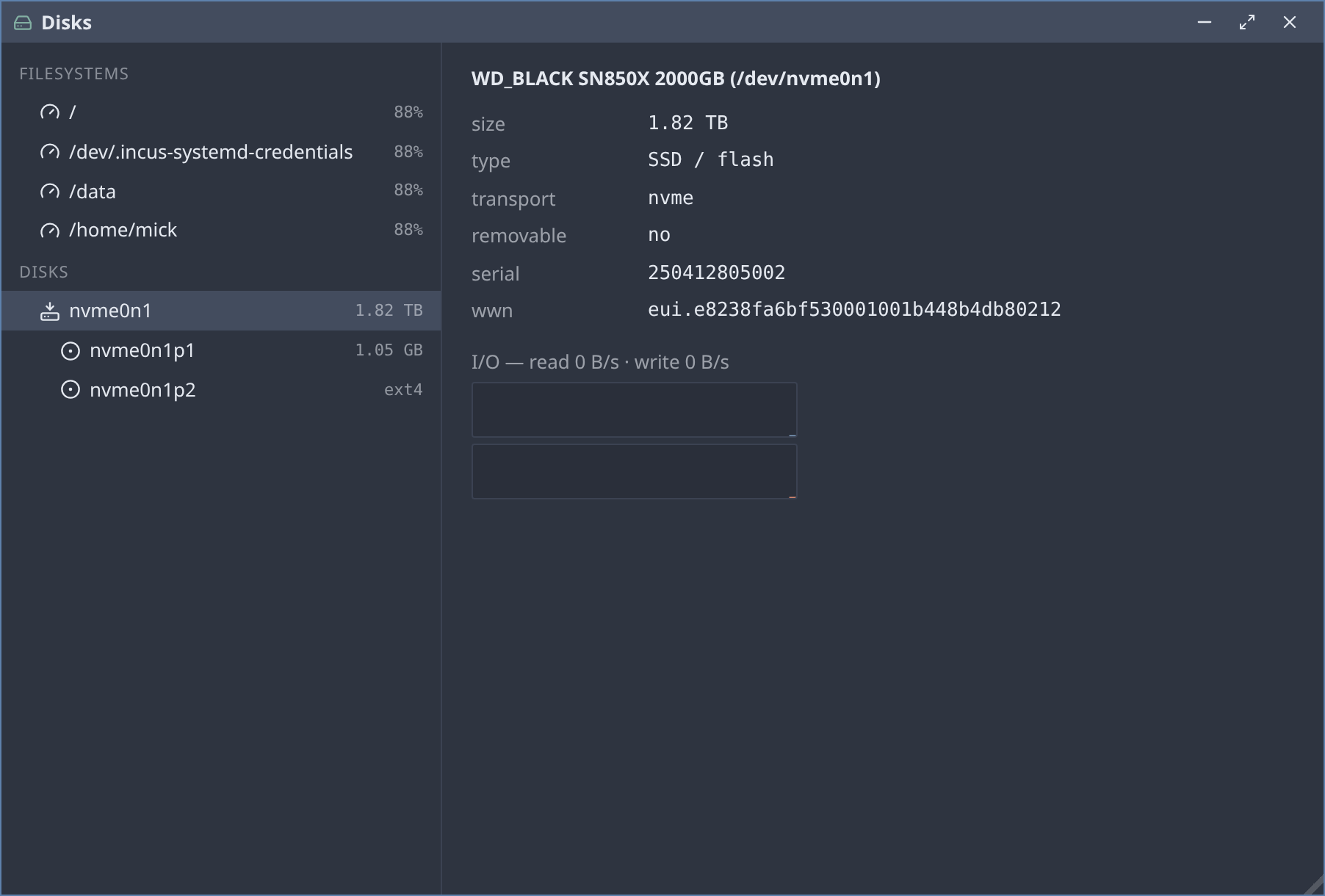Click the size value 1.82 TB in details

(x=687, y=123)
